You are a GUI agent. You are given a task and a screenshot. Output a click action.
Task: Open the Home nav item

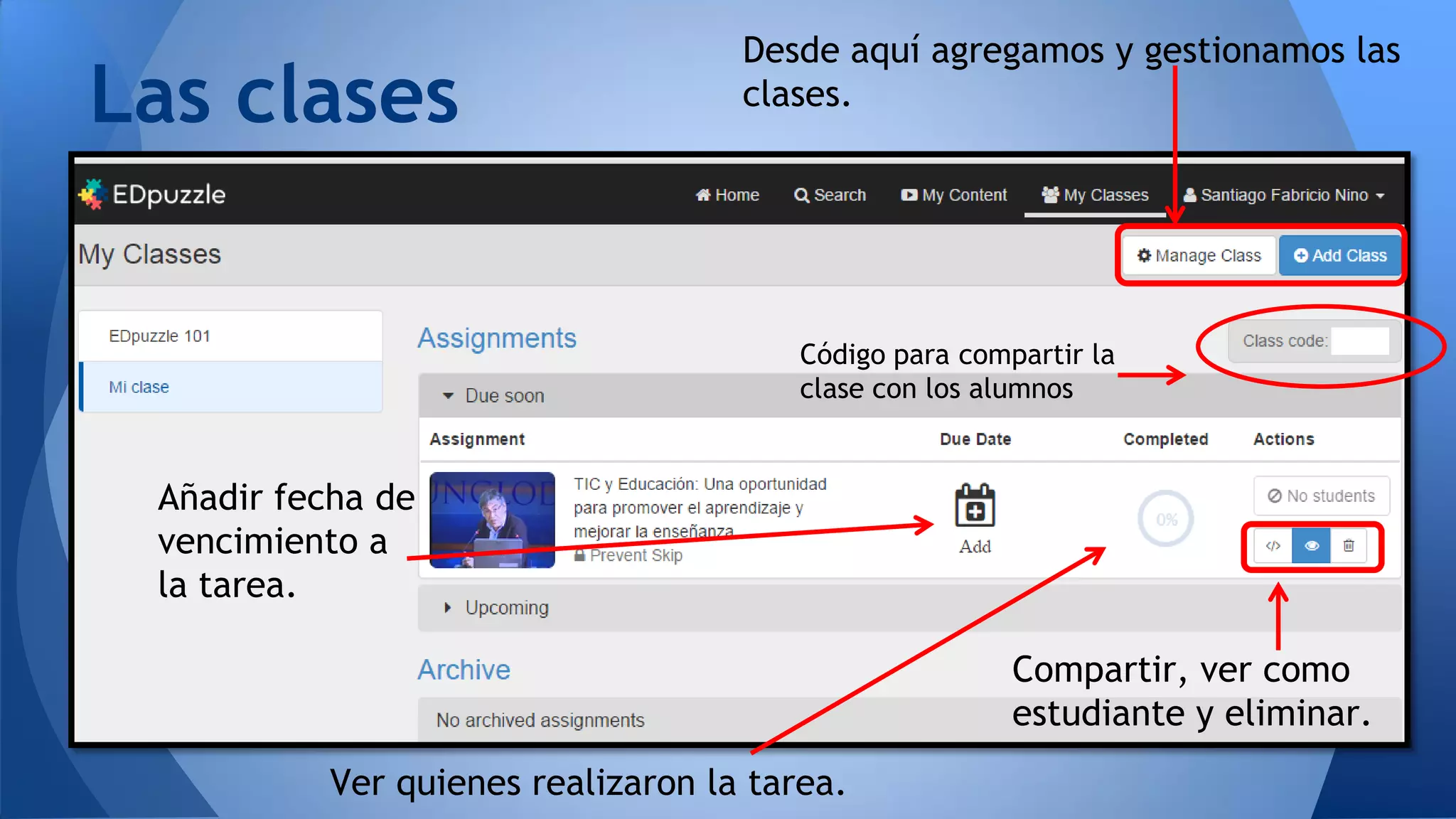[727, 195]
